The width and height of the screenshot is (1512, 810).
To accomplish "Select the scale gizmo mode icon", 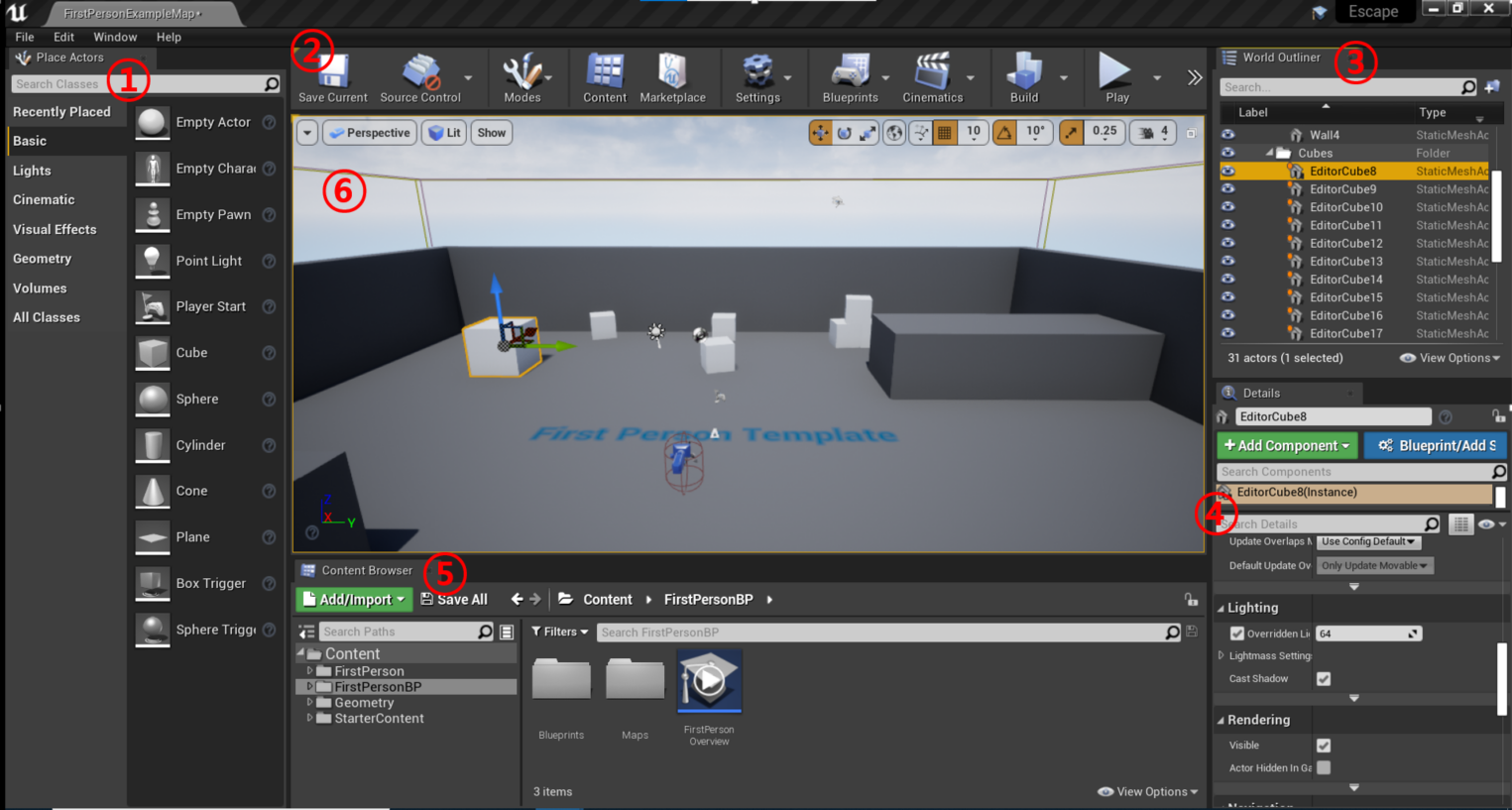I will coord(868,133).
